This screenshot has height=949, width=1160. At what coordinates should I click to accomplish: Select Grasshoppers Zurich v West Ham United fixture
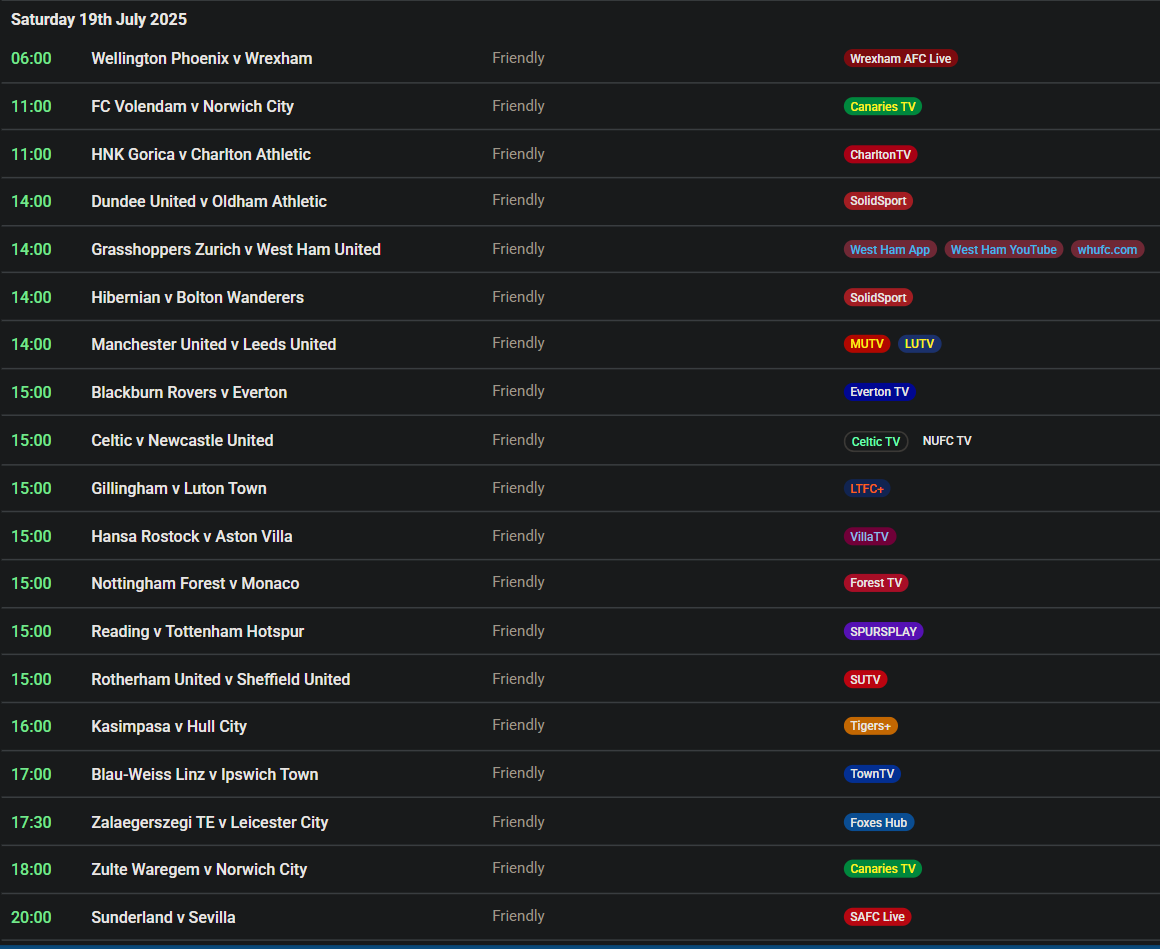pyautogui.click(x=236, y=249)
